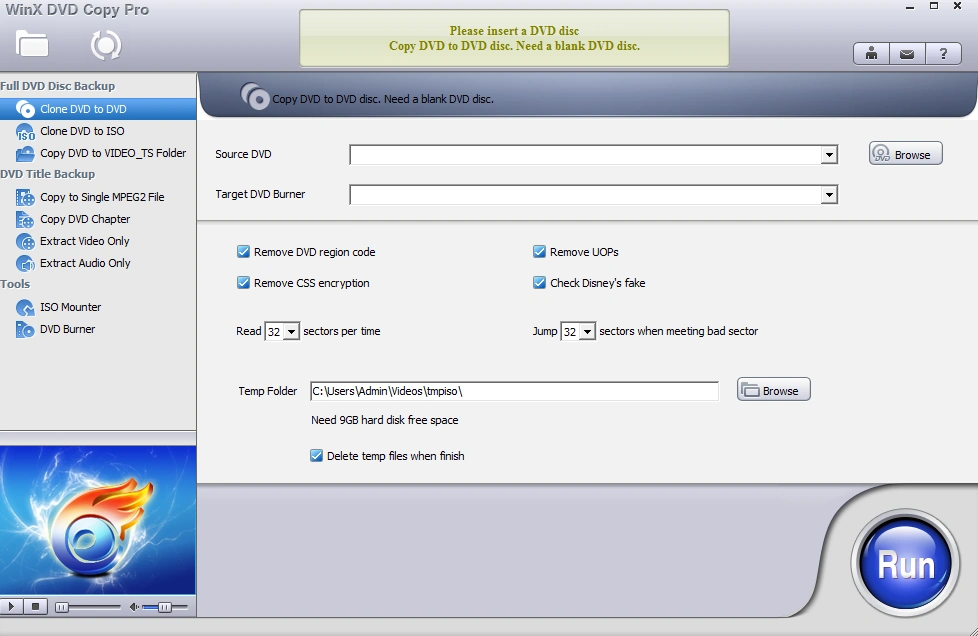
Task: Toggle Remove DVD region code checkbox
Action: tap(243, 252)
